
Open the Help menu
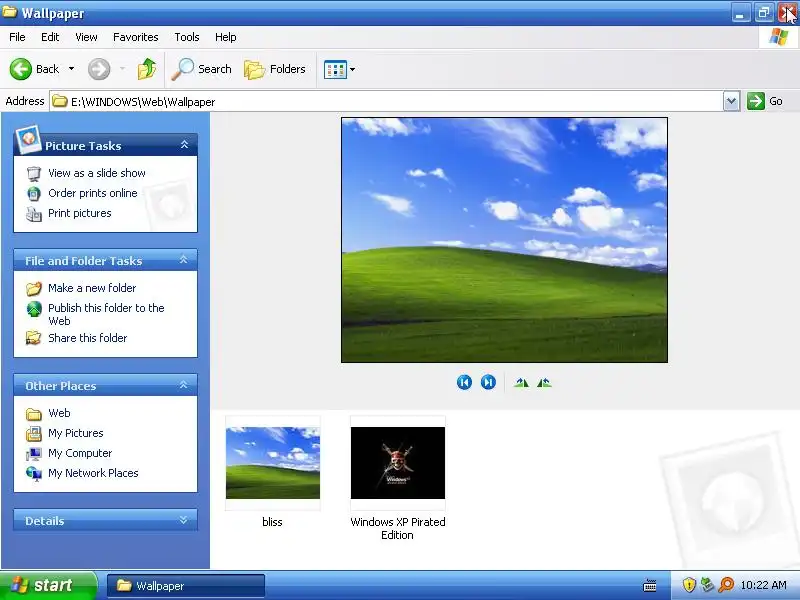click(226, 37)
